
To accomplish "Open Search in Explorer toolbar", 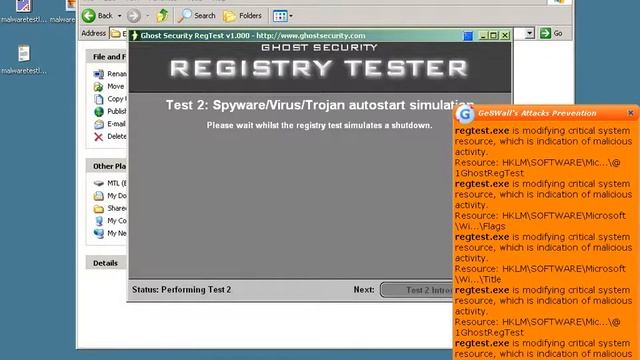I will tap(197, 16).
